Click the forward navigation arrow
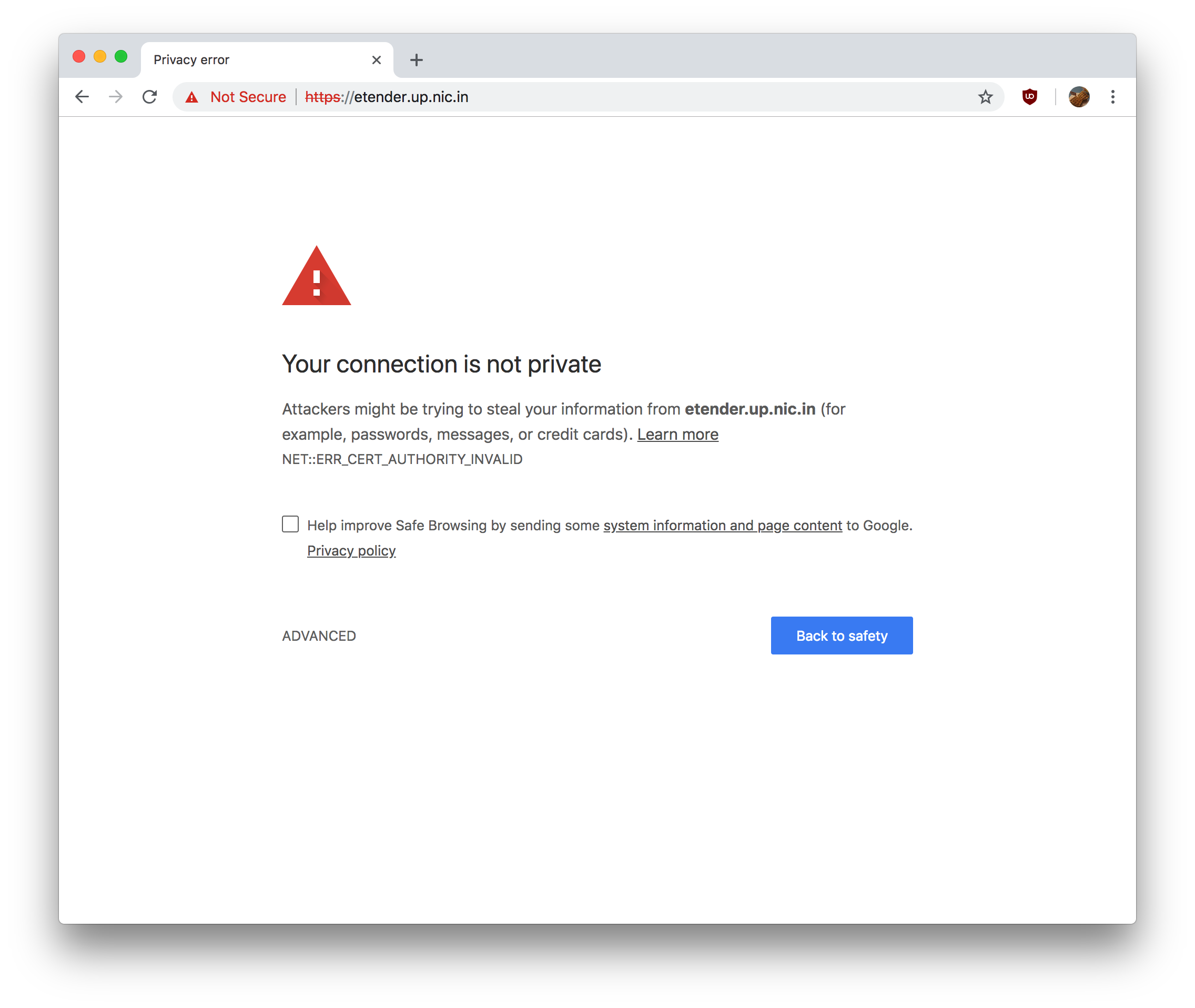This screenshot has height=1008, width=1195. (116, 97)
